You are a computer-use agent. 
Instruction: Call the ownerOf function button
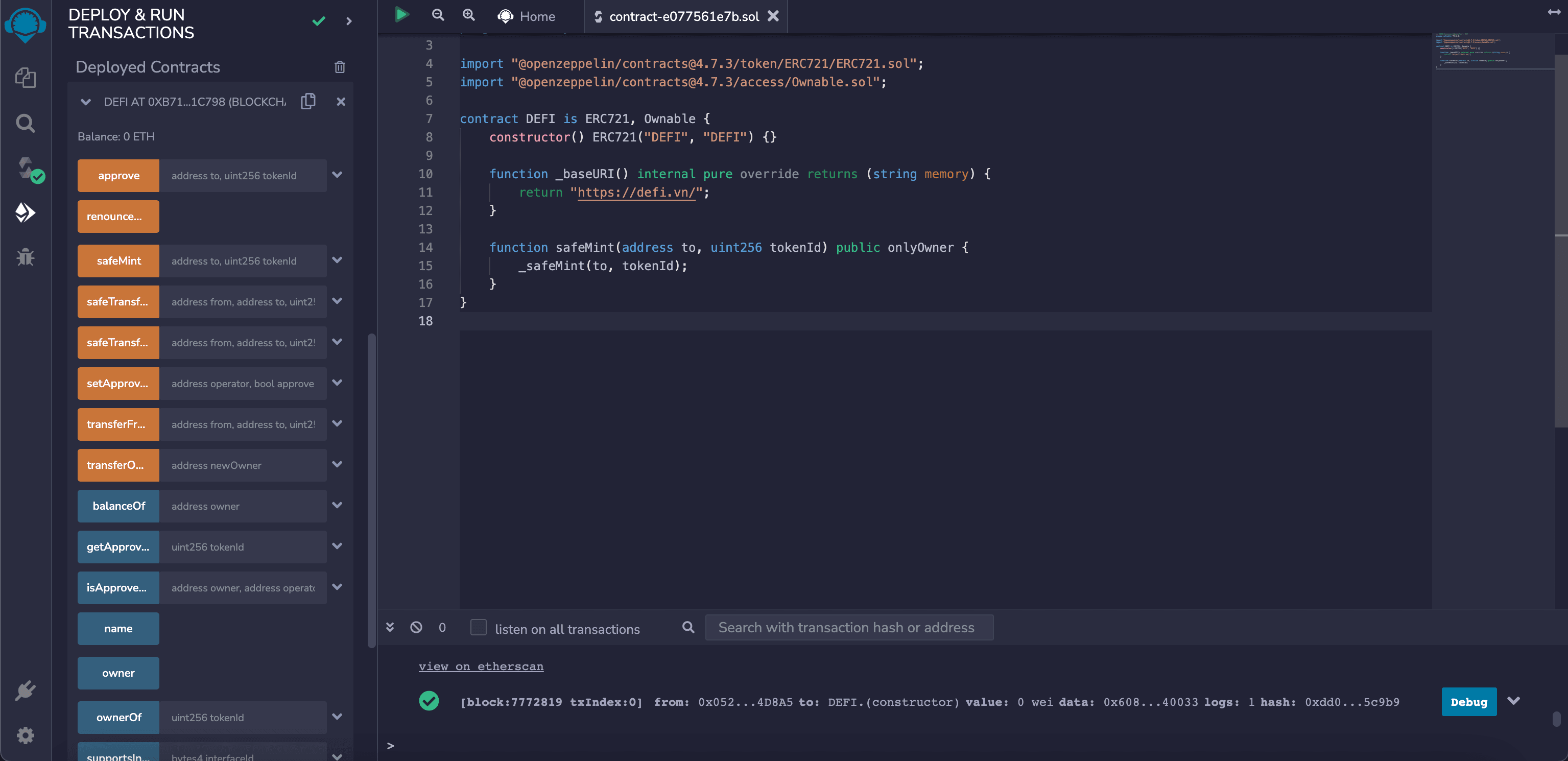pos(118,717)
